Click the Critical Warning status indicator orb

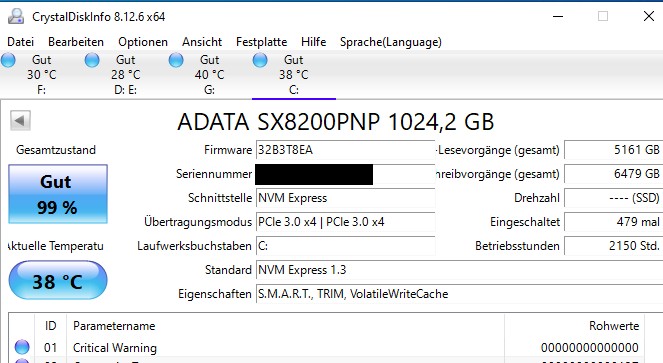22,347
